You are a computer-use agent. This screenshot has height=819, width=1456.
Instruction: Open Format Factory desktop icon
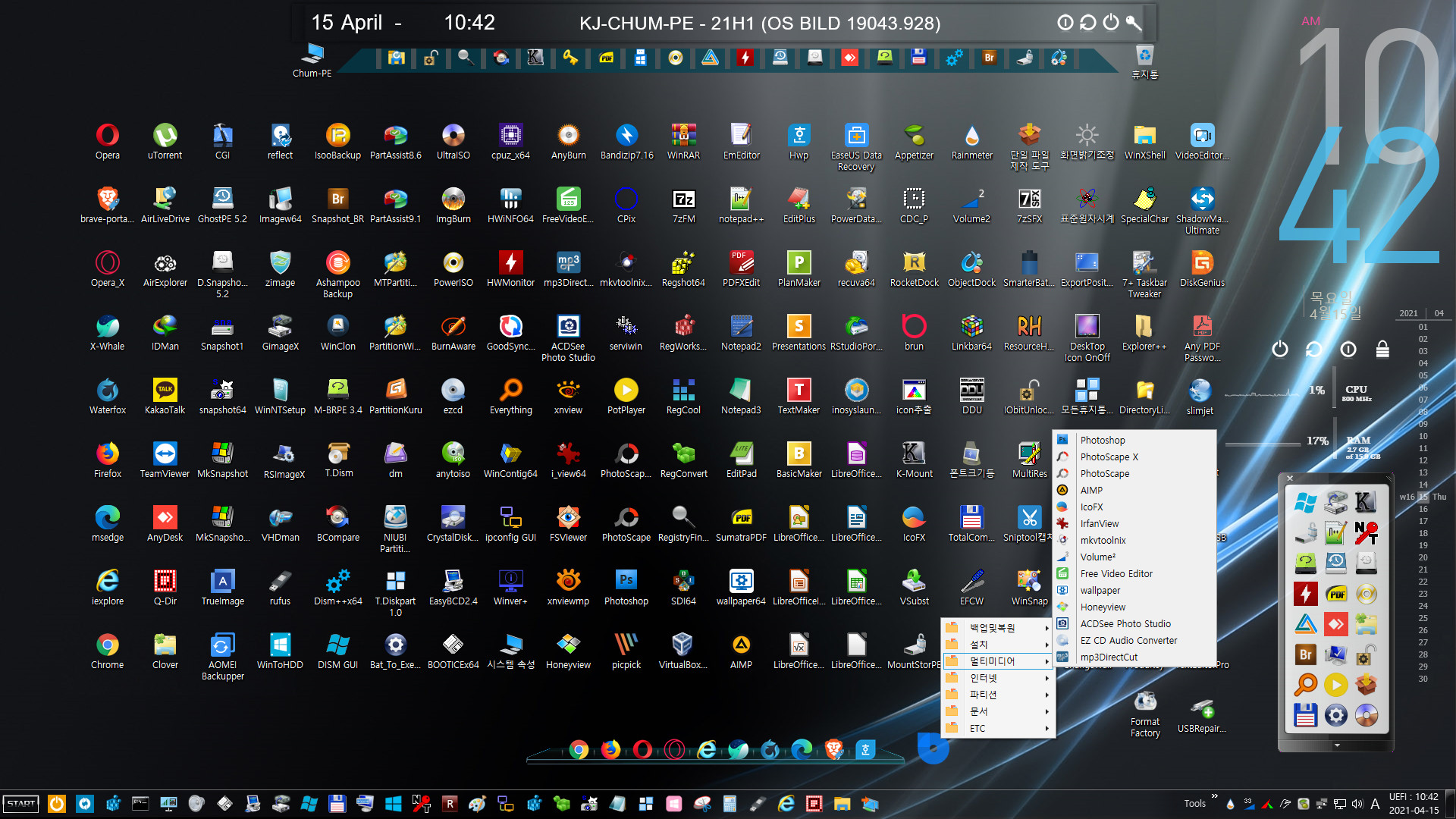[x=1145, y=713]
